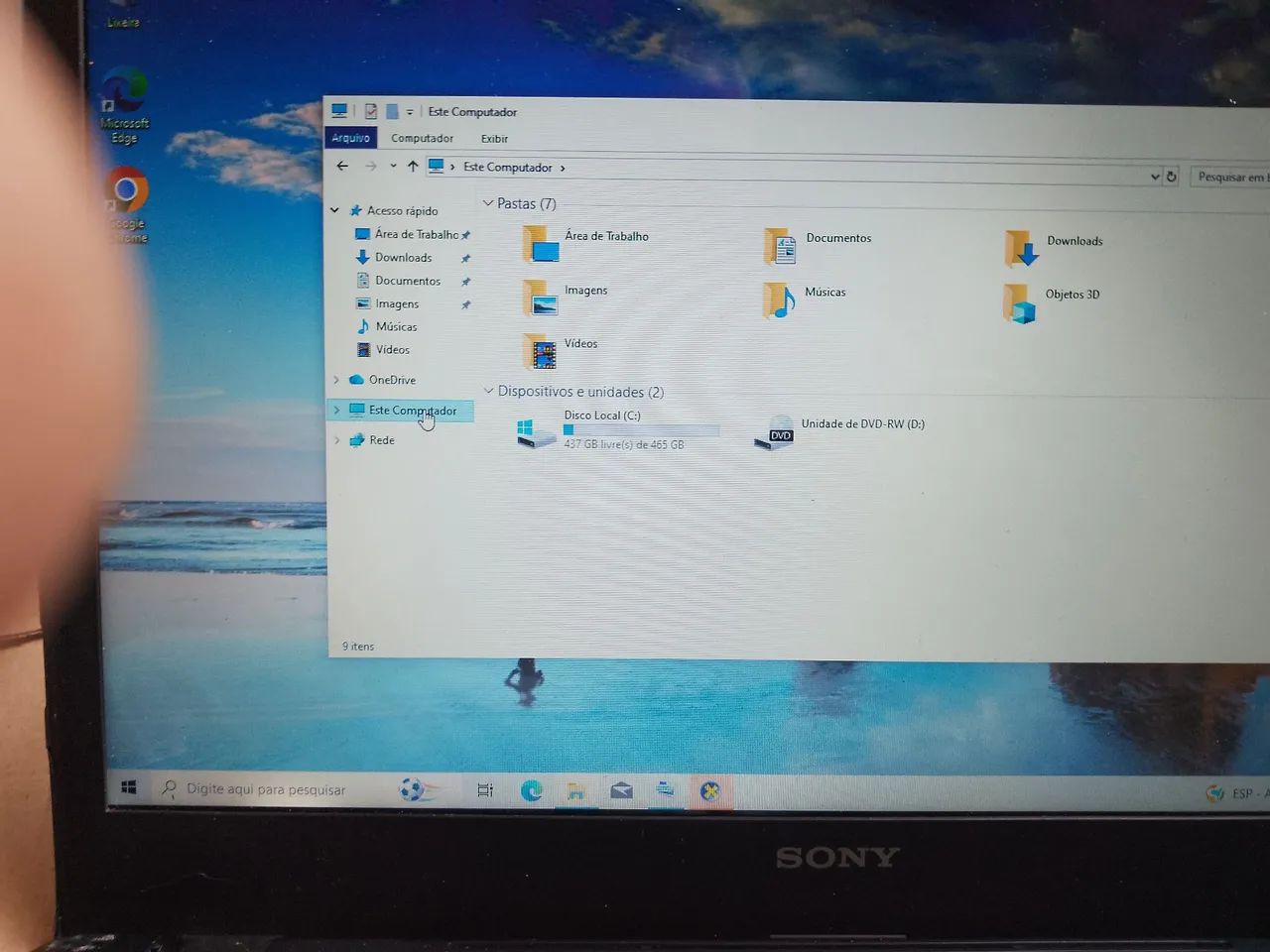Open the Windows Start menu
The width and height of the screenshot is (1270, 952).
(128, 787)
